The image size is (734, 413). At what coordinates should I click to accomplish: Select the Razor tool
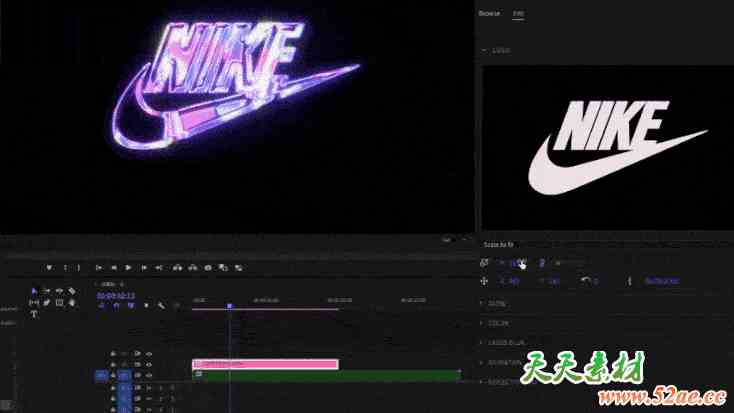tap(72, 291)
